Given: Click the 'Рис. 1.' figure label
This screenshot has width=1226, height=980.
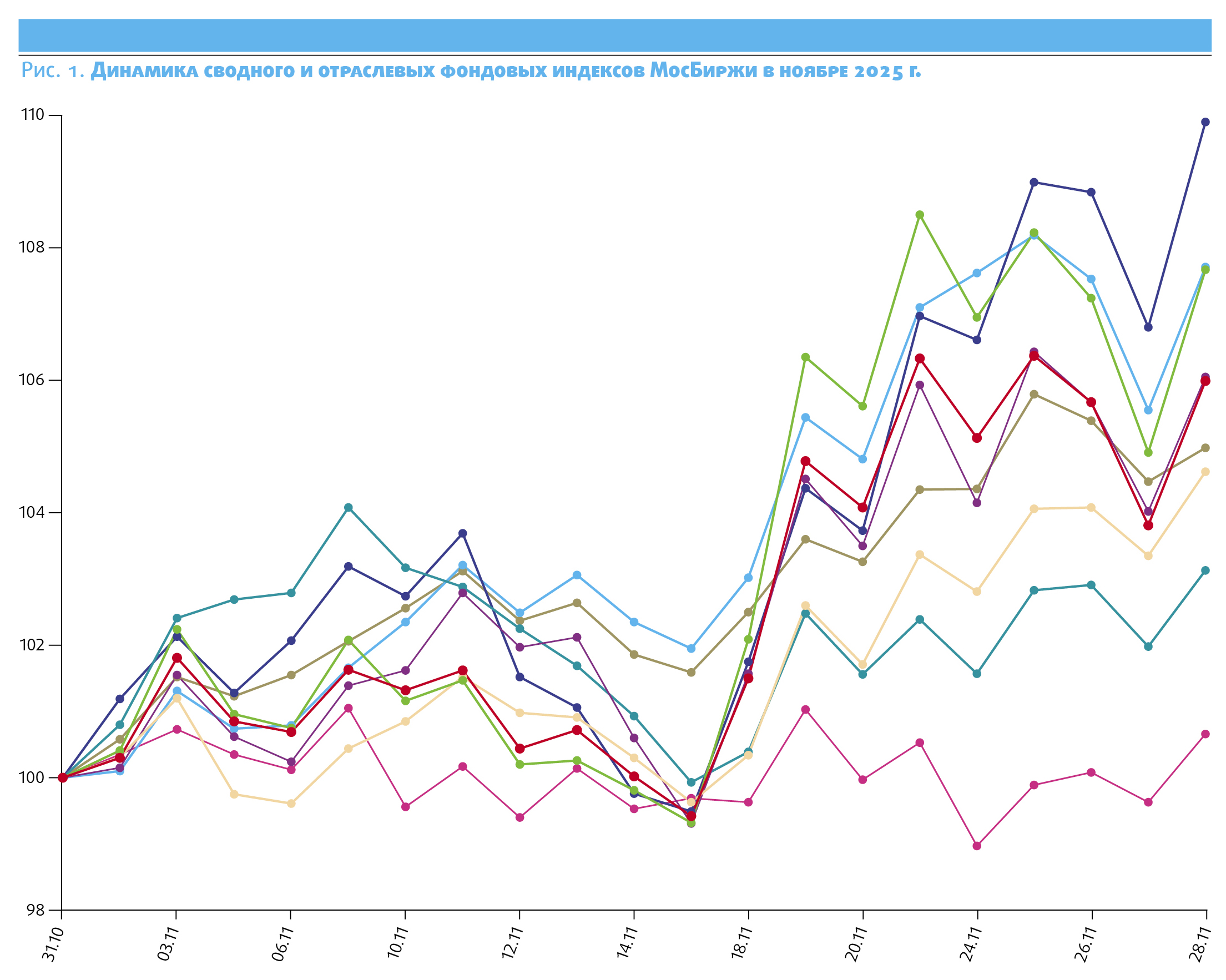Looking at the screenshot, I should coord(53,70).
